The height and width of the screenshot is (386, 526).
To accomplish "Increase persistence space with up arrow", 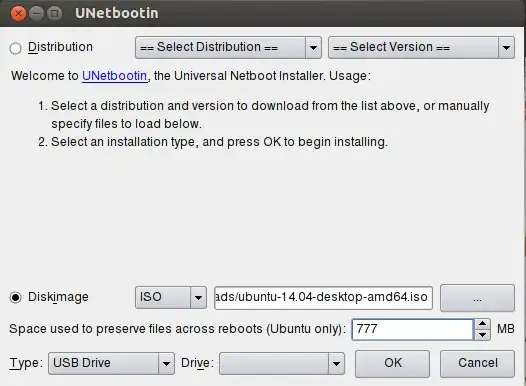I will click(482, 324).
